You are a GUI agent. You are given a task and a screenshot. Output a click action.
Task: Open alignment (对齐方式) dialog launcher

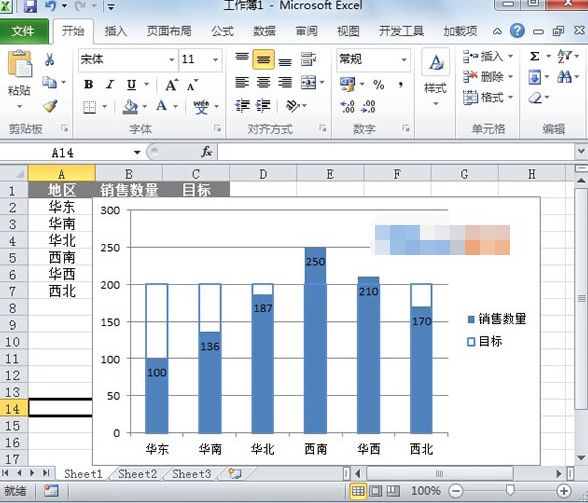[x=322, y=129]
